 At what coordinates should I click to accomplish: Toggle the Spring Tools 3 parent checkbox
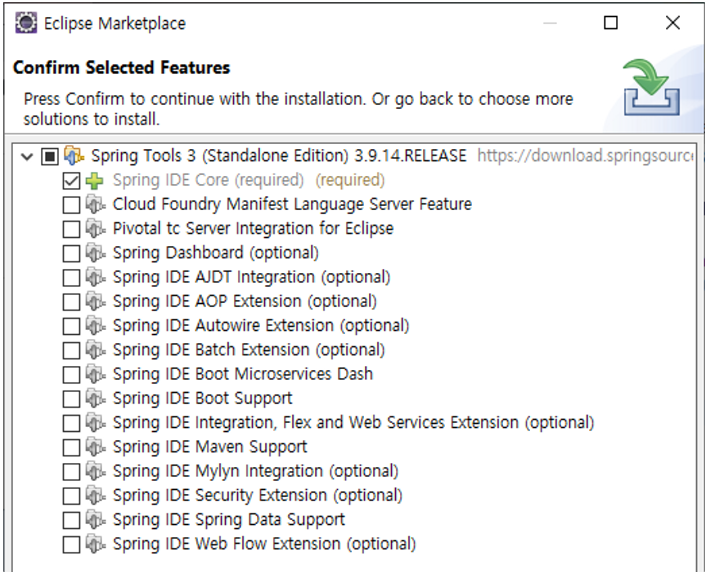pyautogui.click(x=50, y=156)
